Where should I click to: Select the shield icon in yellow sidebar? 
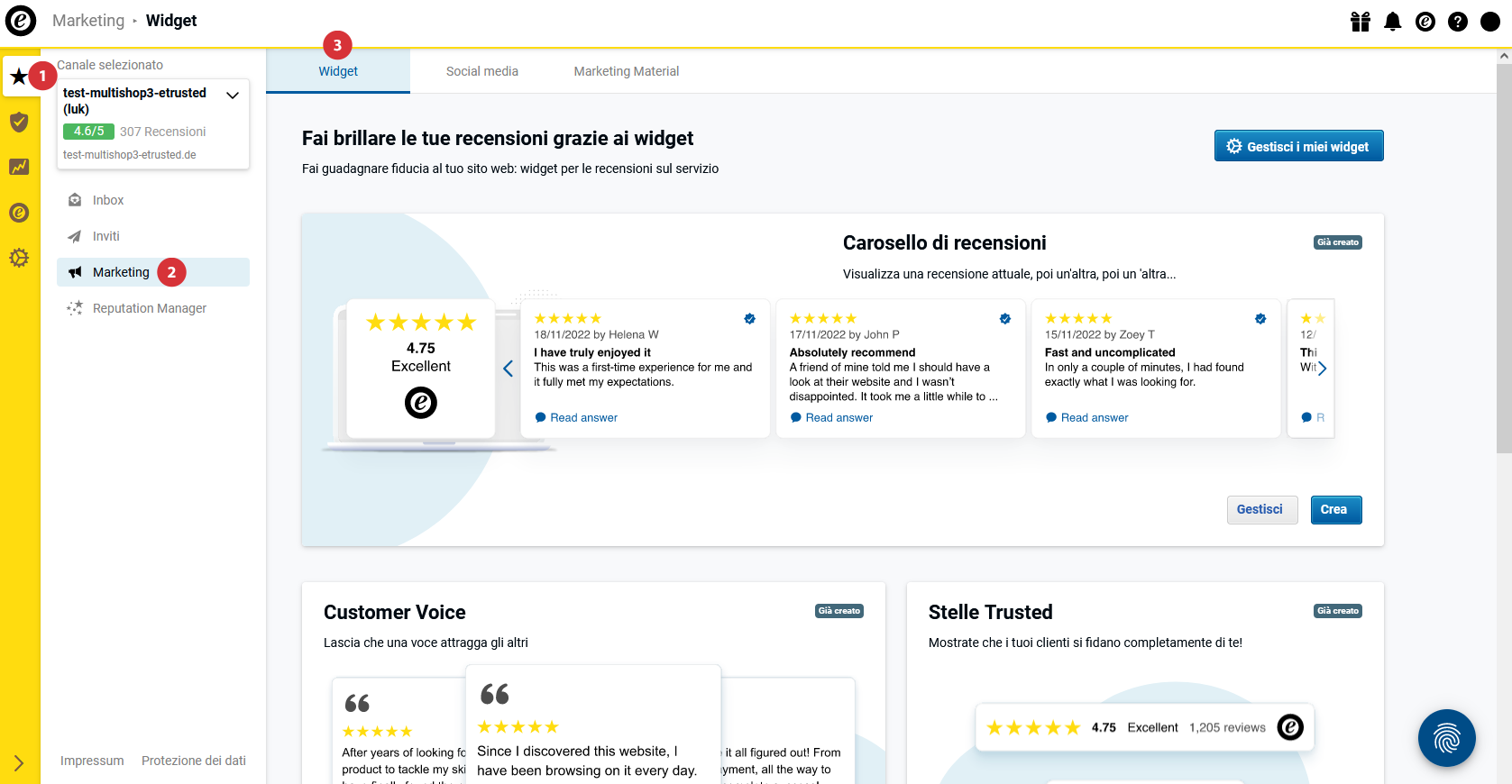[x=19, y=122]
